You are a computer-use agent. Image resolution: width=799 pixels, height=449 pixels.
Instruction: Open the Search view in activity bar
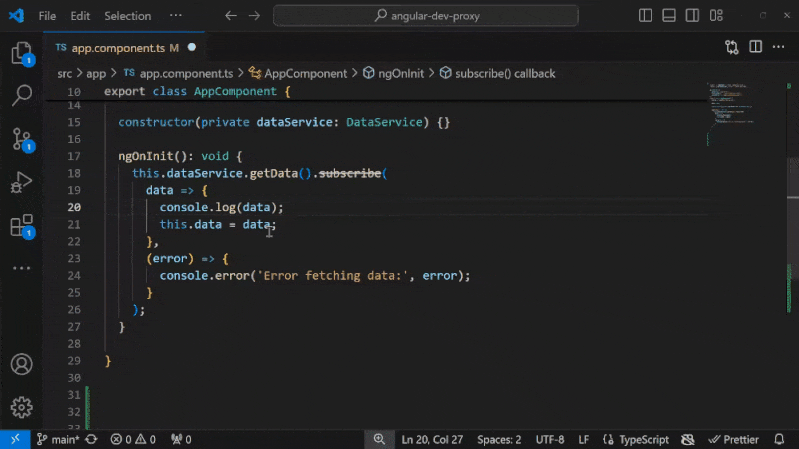(21, 96)
